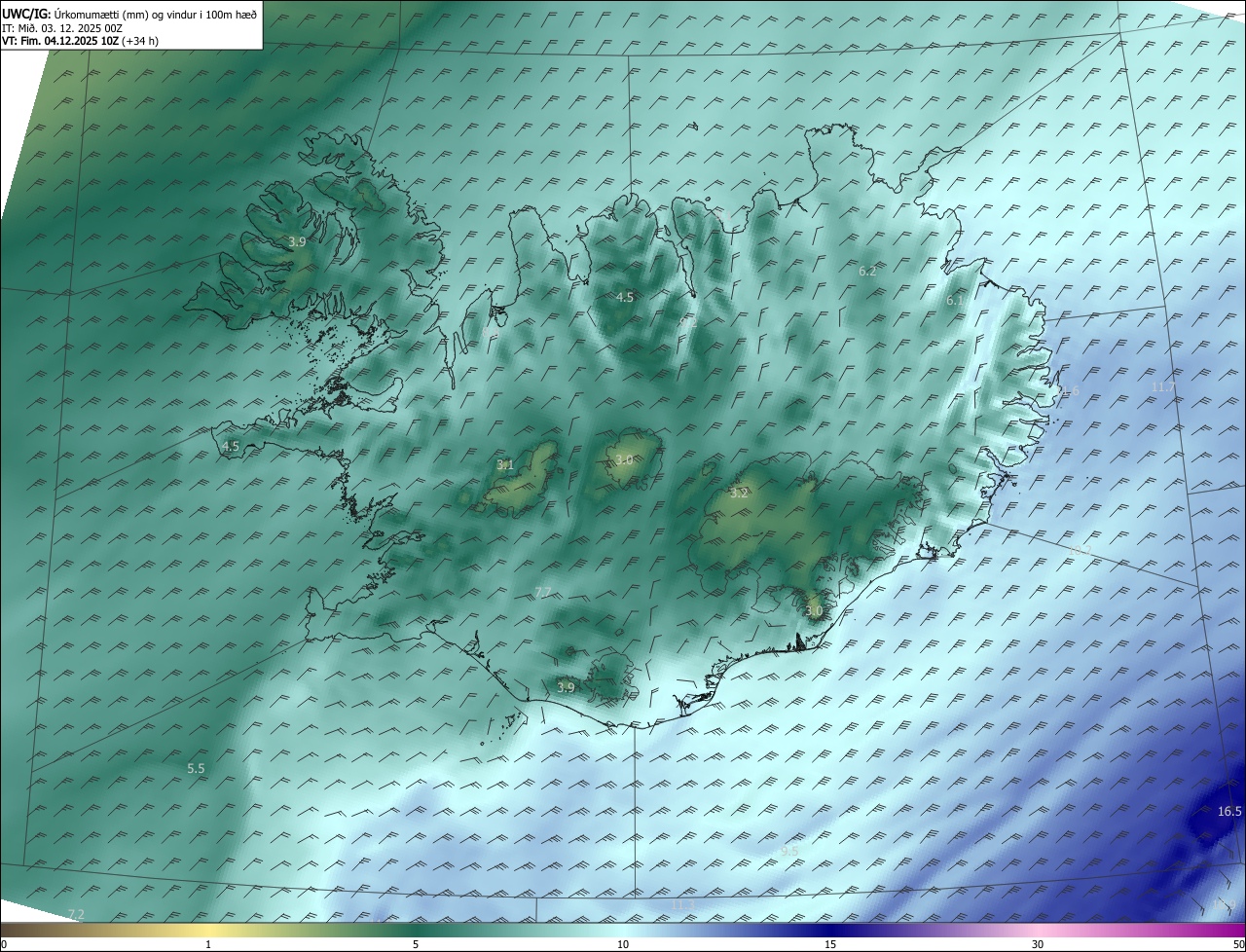Click the 7.7 value in southwest Iceland
Screen dimensions: 1246x952
(543, 593)
